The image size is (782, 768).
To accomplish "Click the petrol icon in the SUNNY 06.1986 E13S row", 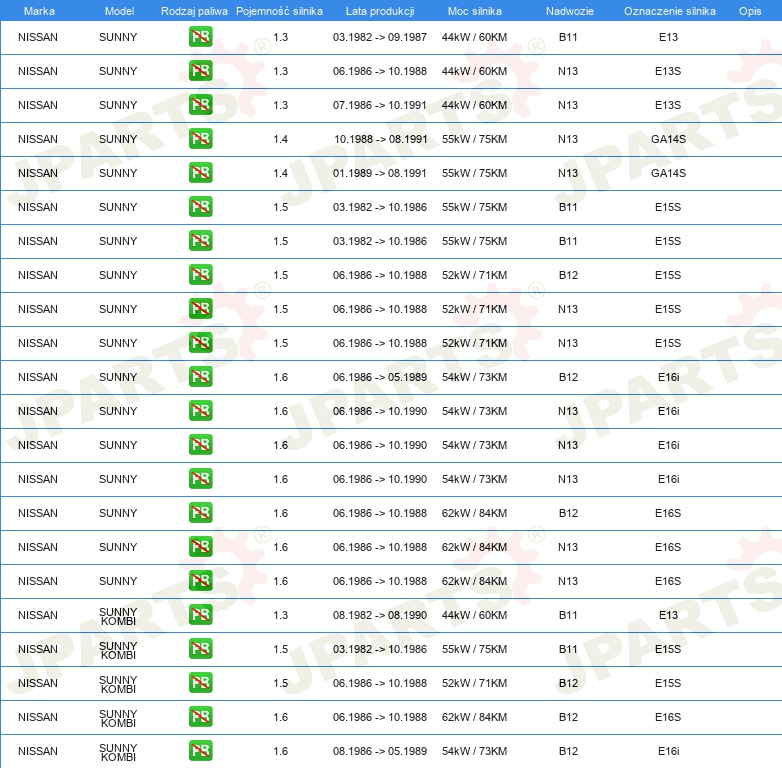I will tap(200, 71).
